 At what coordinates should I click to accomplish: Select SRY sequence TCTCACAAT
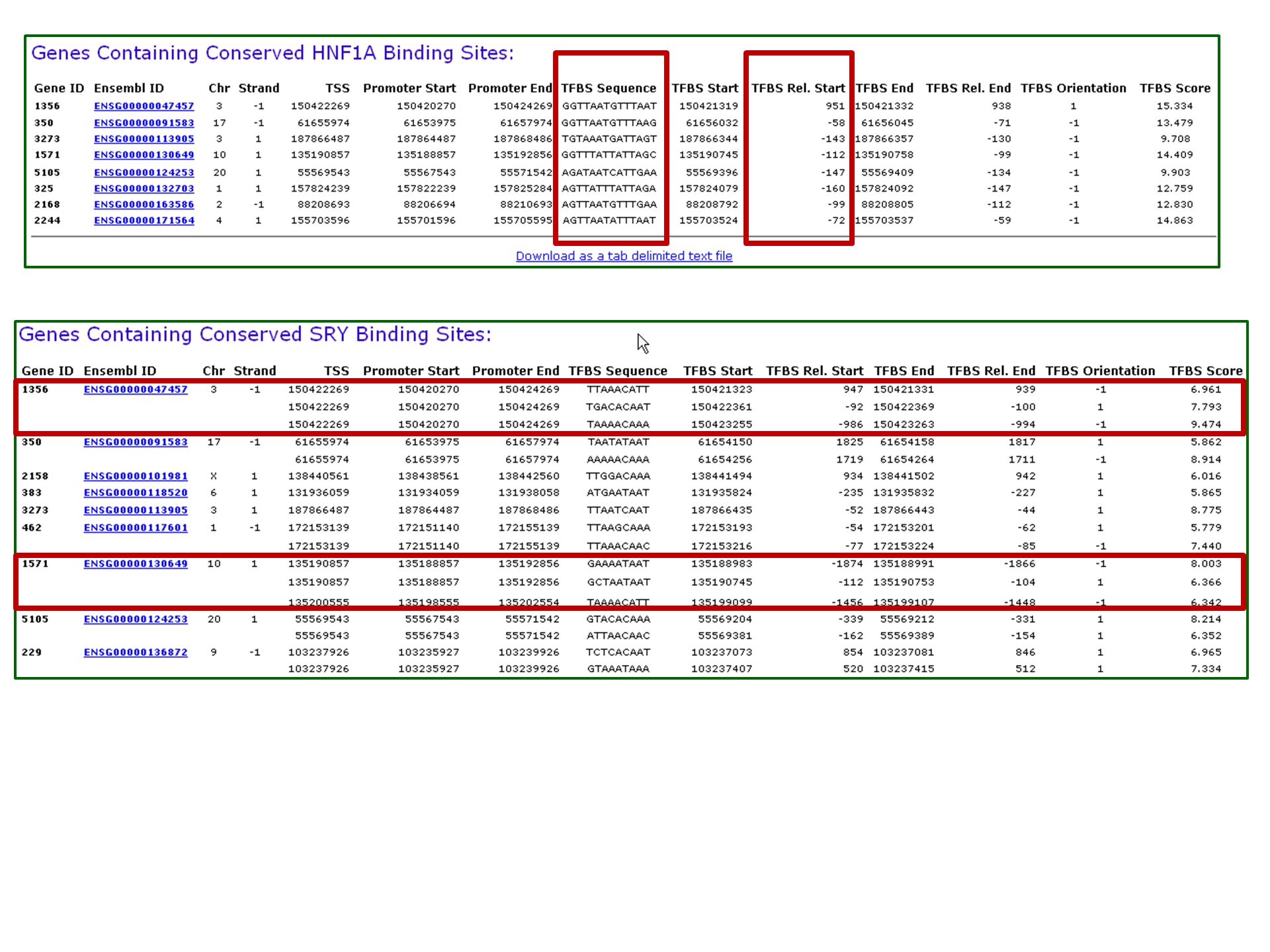[x=618, y=652]
